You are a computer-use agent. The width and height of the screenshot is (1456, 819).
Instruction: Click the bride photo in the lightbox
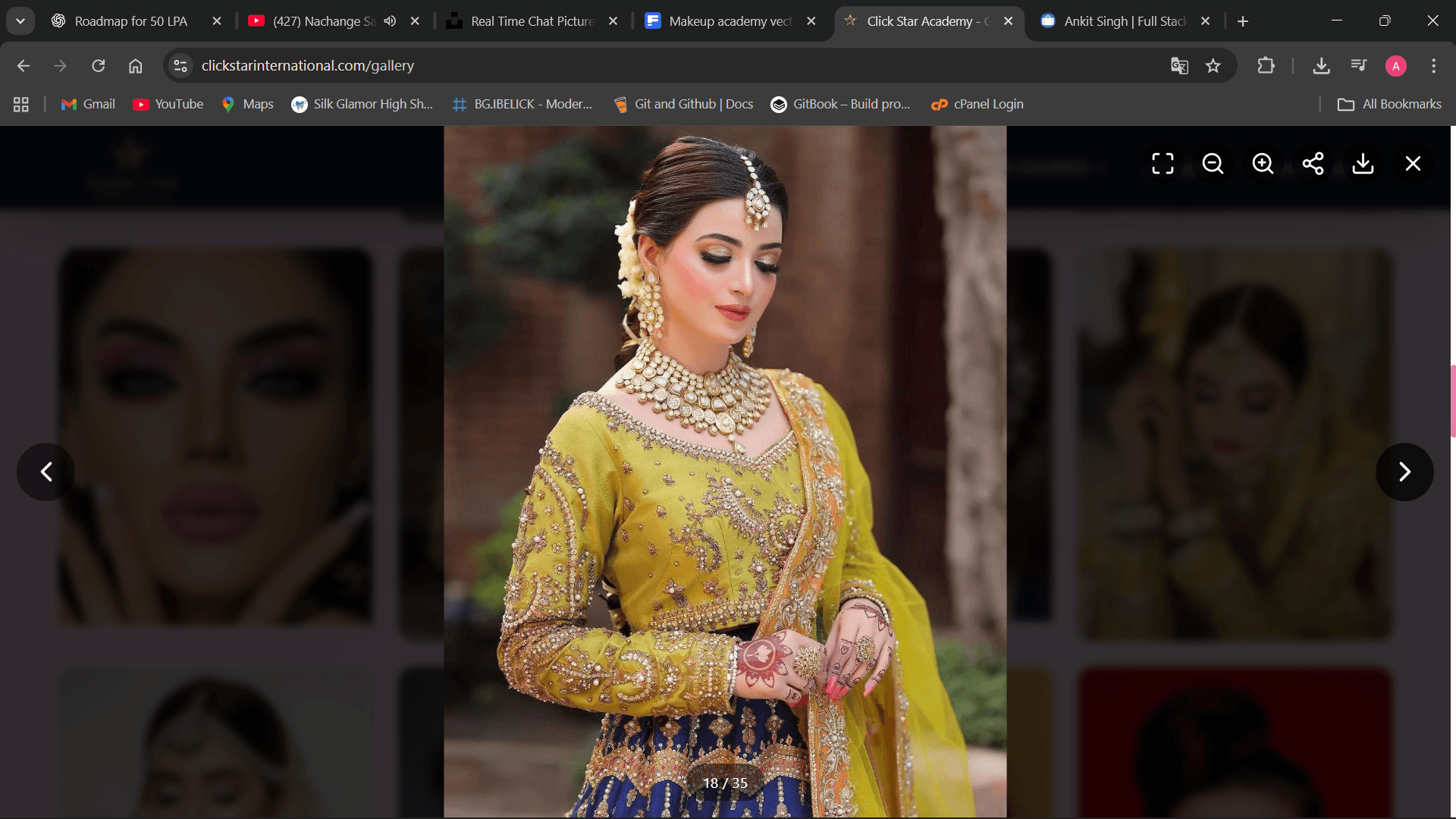(725, 472)
